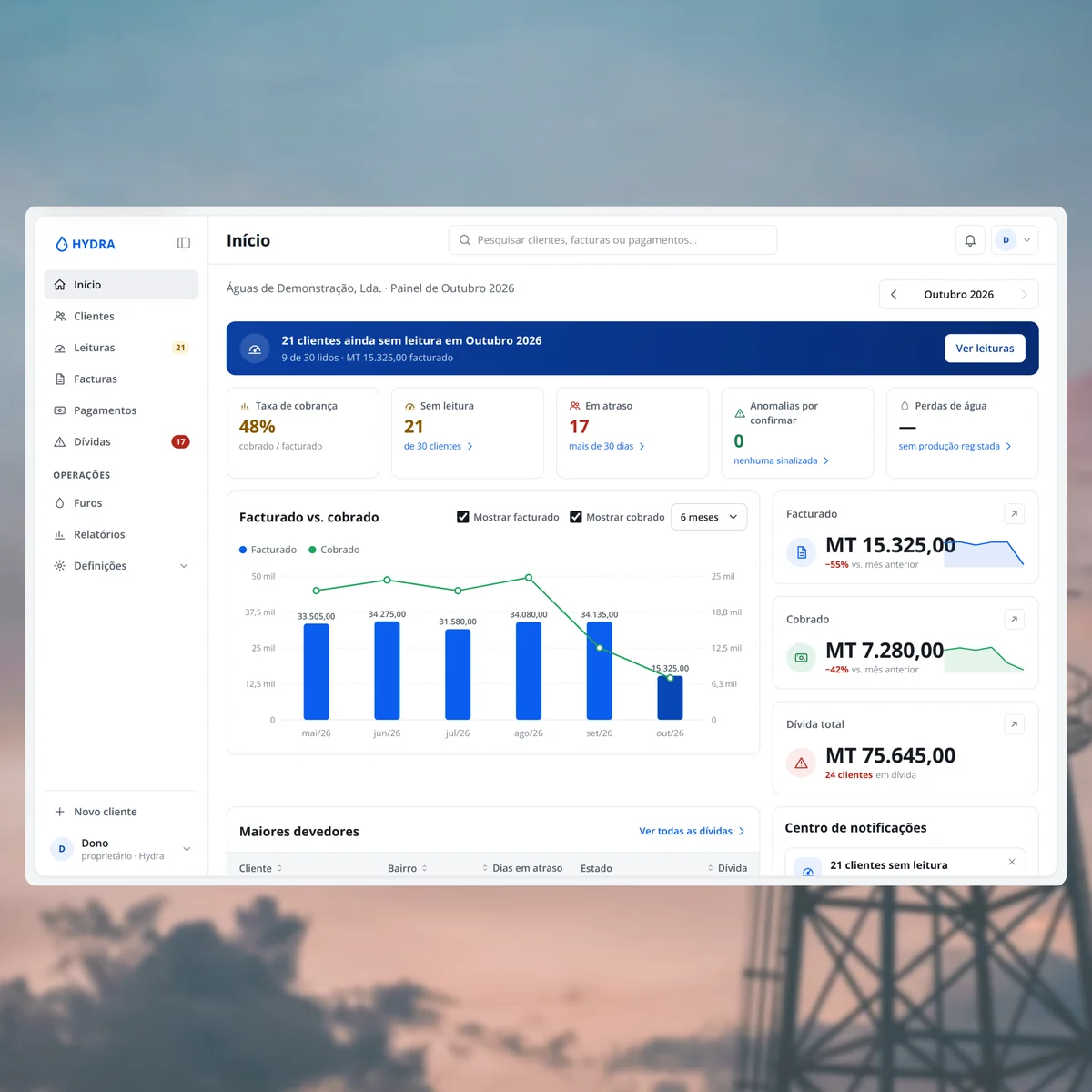The image size is (1092, 1092).
Task: Open the Clientes page
Action: (121, 317)
